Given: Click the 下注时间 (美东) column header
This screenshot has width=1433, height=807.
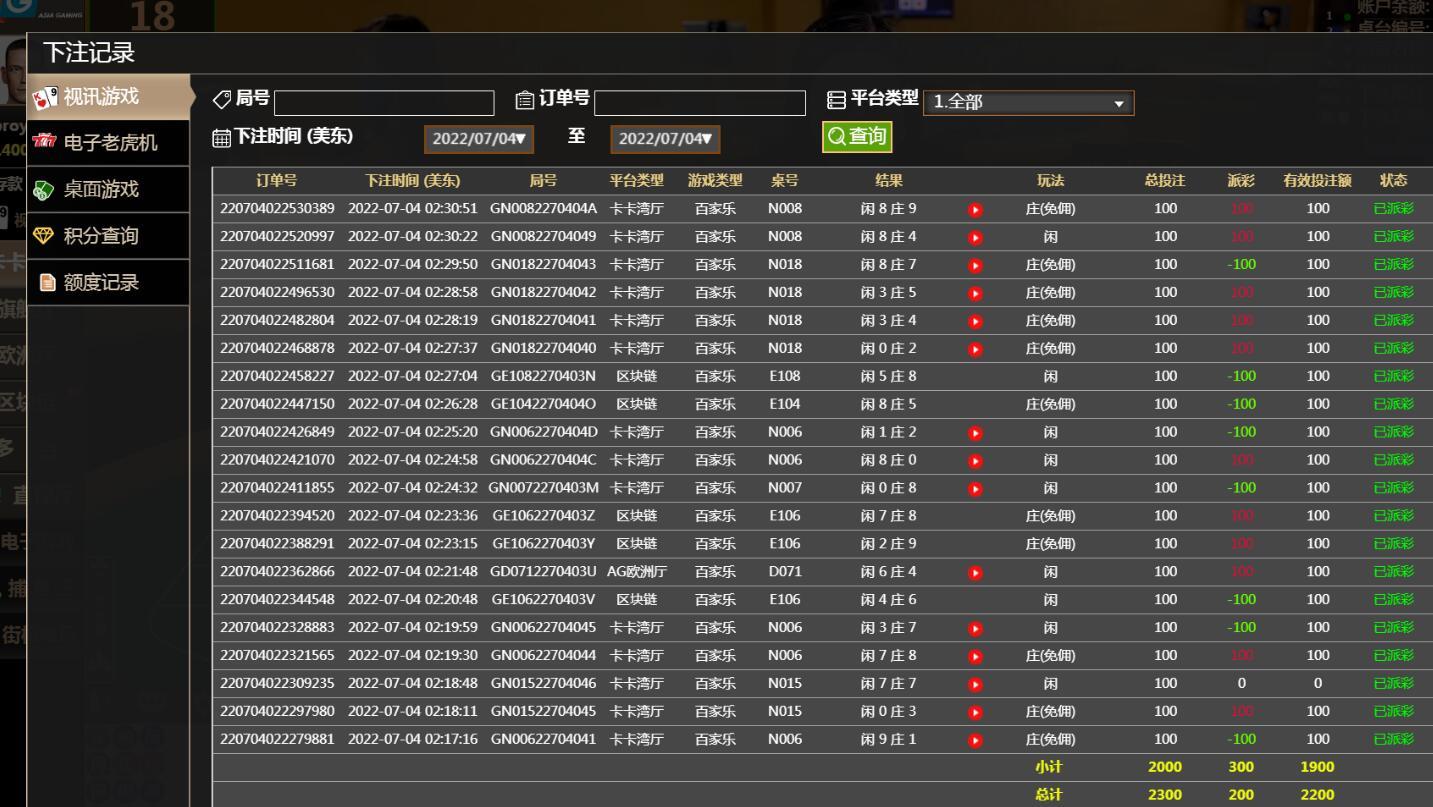Looking at the screenshot, I should pyautogui.click(x=412, y=181).
